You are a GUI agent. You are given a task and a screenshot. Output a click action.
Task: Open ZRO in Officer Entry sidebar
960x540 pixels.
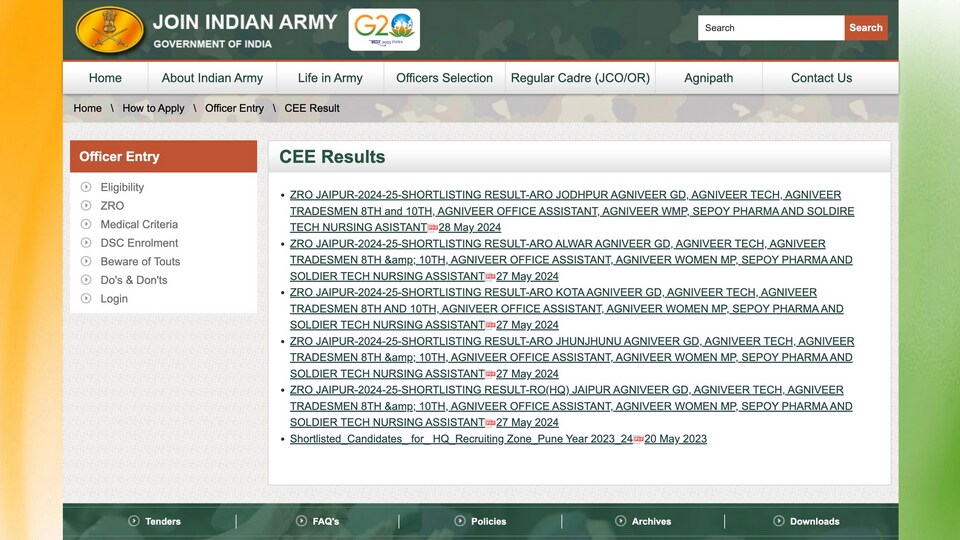(x=112, y=206)
